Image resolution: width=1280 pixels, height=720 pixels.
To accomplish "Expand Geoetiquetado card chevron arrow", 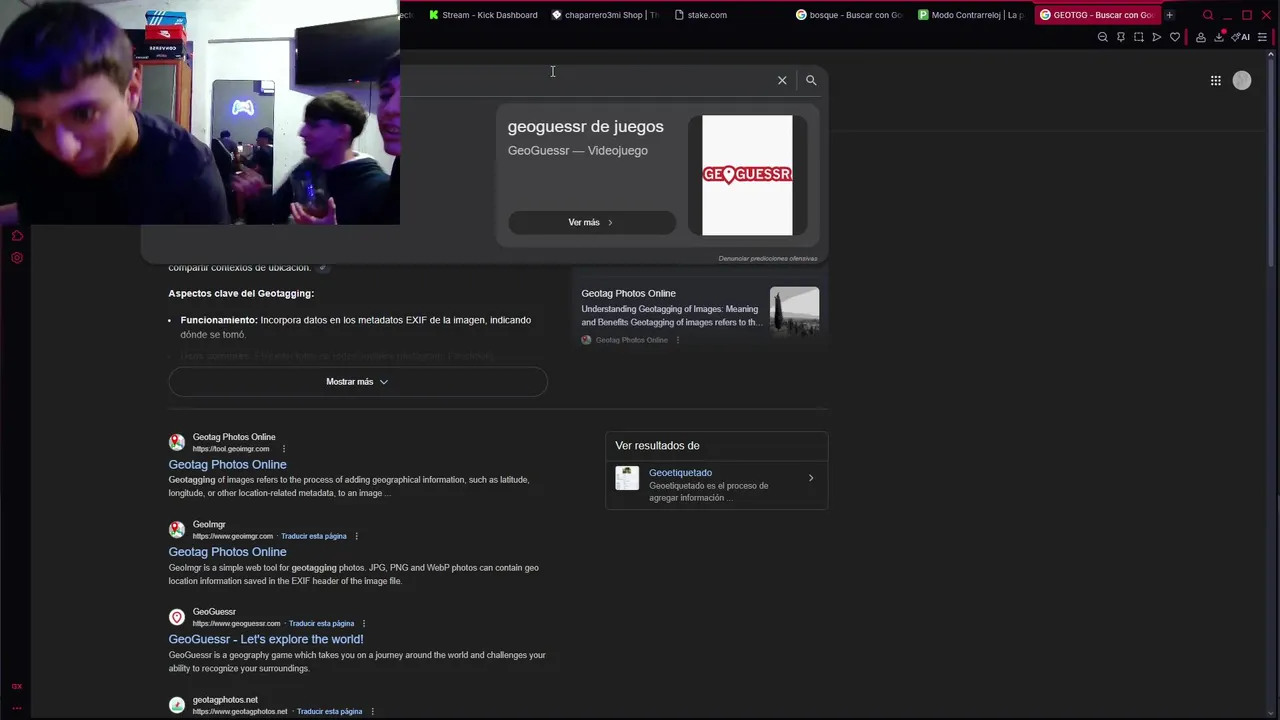I will 811,478.
